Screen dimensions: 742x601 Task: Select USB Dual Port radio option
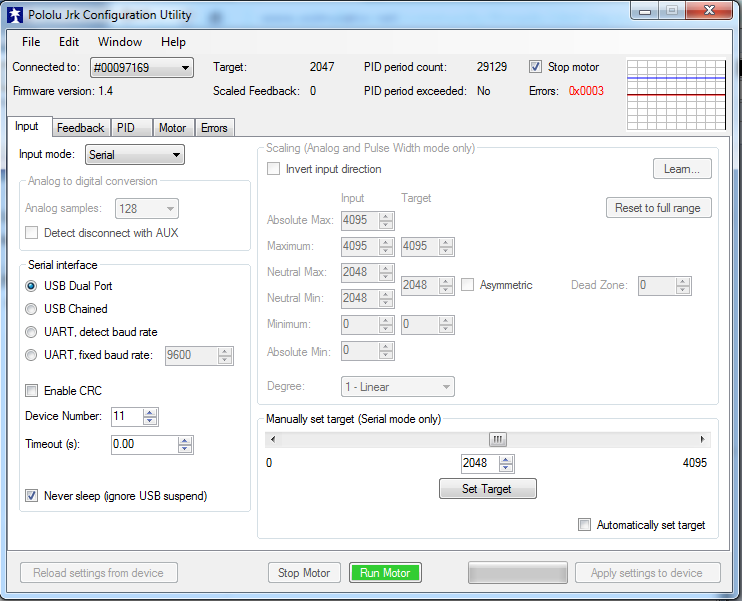tap(31, 286)
